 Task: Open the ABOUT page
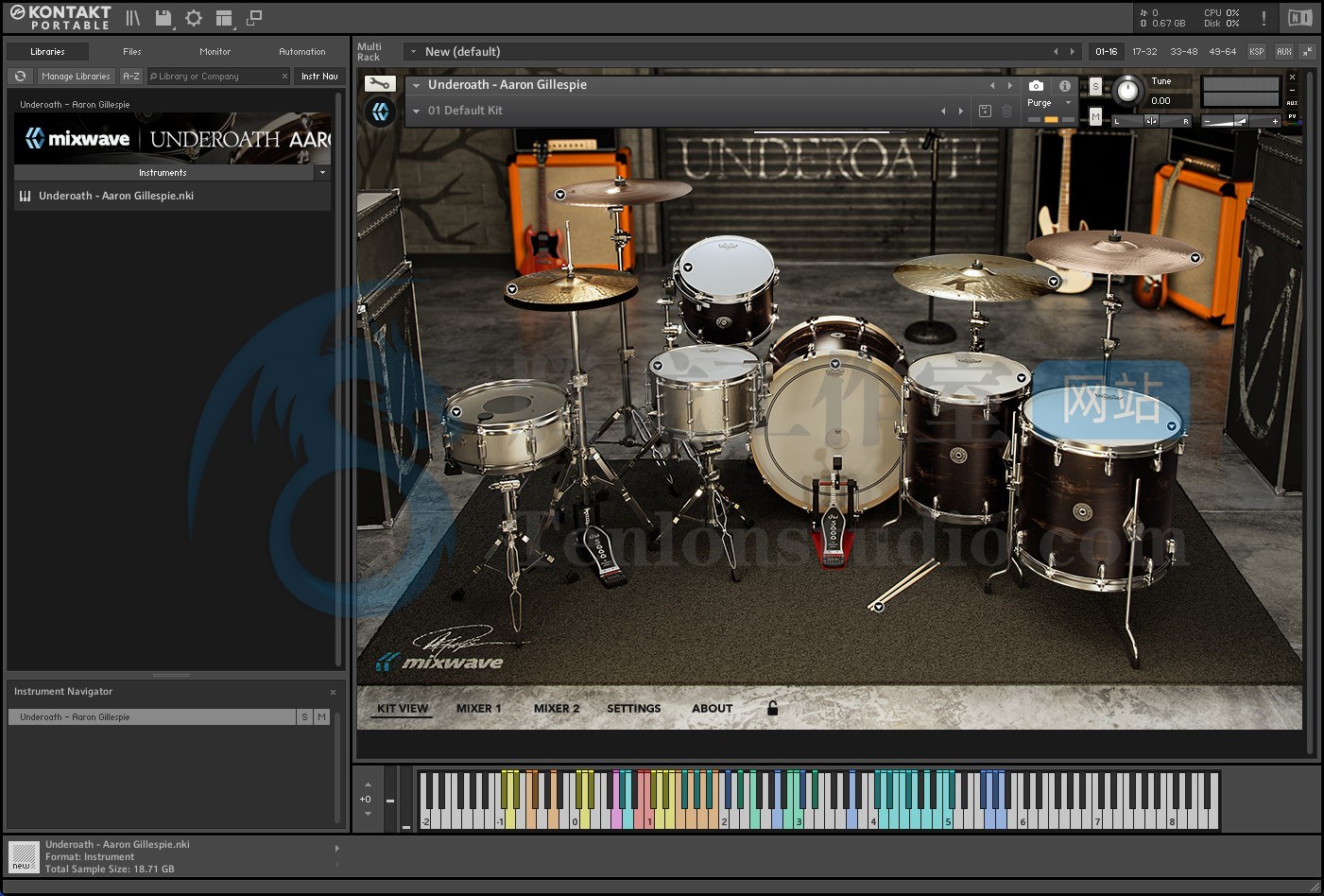click(713, 708)
